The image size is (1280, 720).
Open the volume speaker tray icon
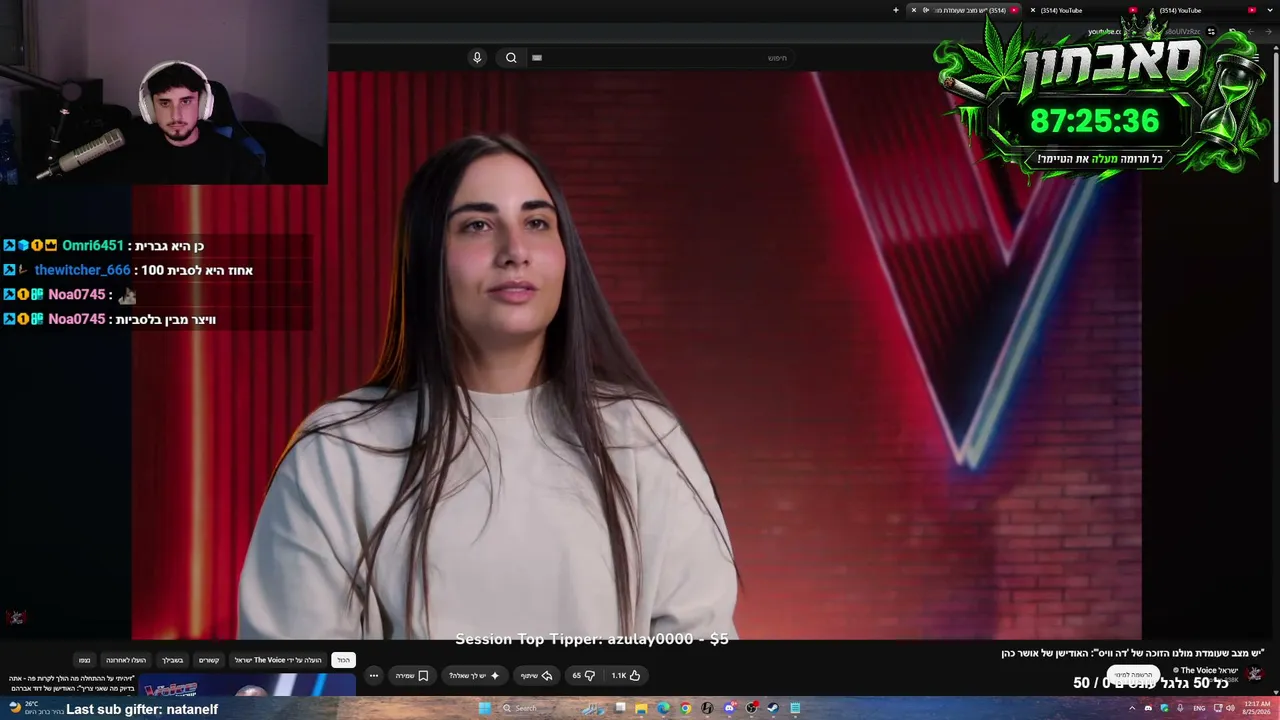coord(1230,708)
